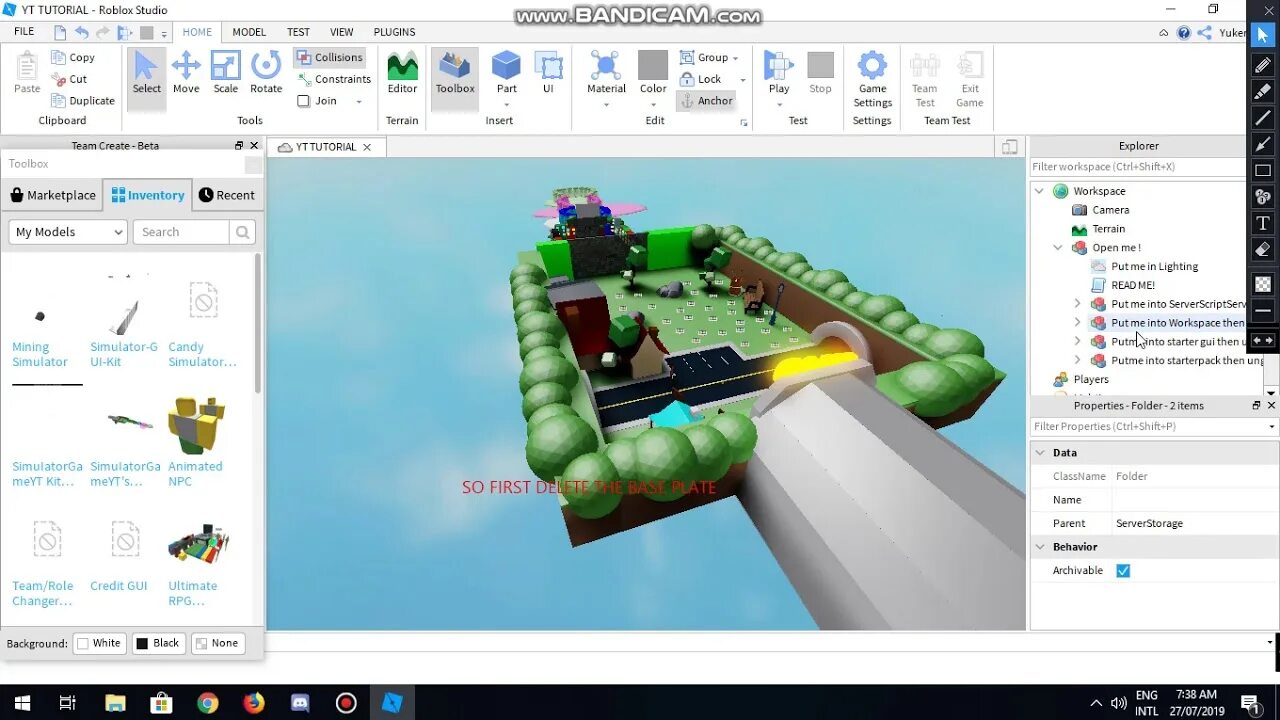Open the Lock dropdown arrow
This screenshot has width=1280, height=720.
(x=742, y=80)
